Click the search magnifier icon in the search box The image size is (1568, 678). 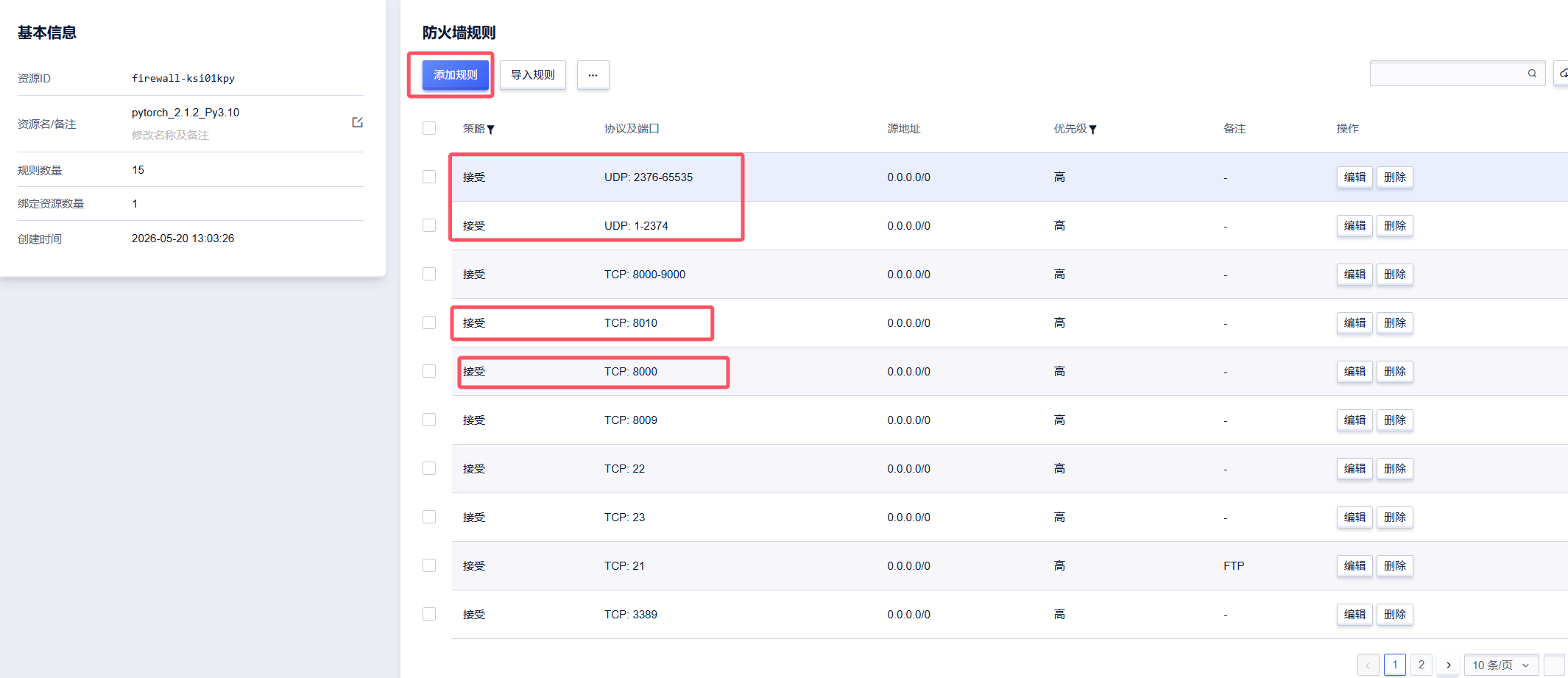point(1532,73)
